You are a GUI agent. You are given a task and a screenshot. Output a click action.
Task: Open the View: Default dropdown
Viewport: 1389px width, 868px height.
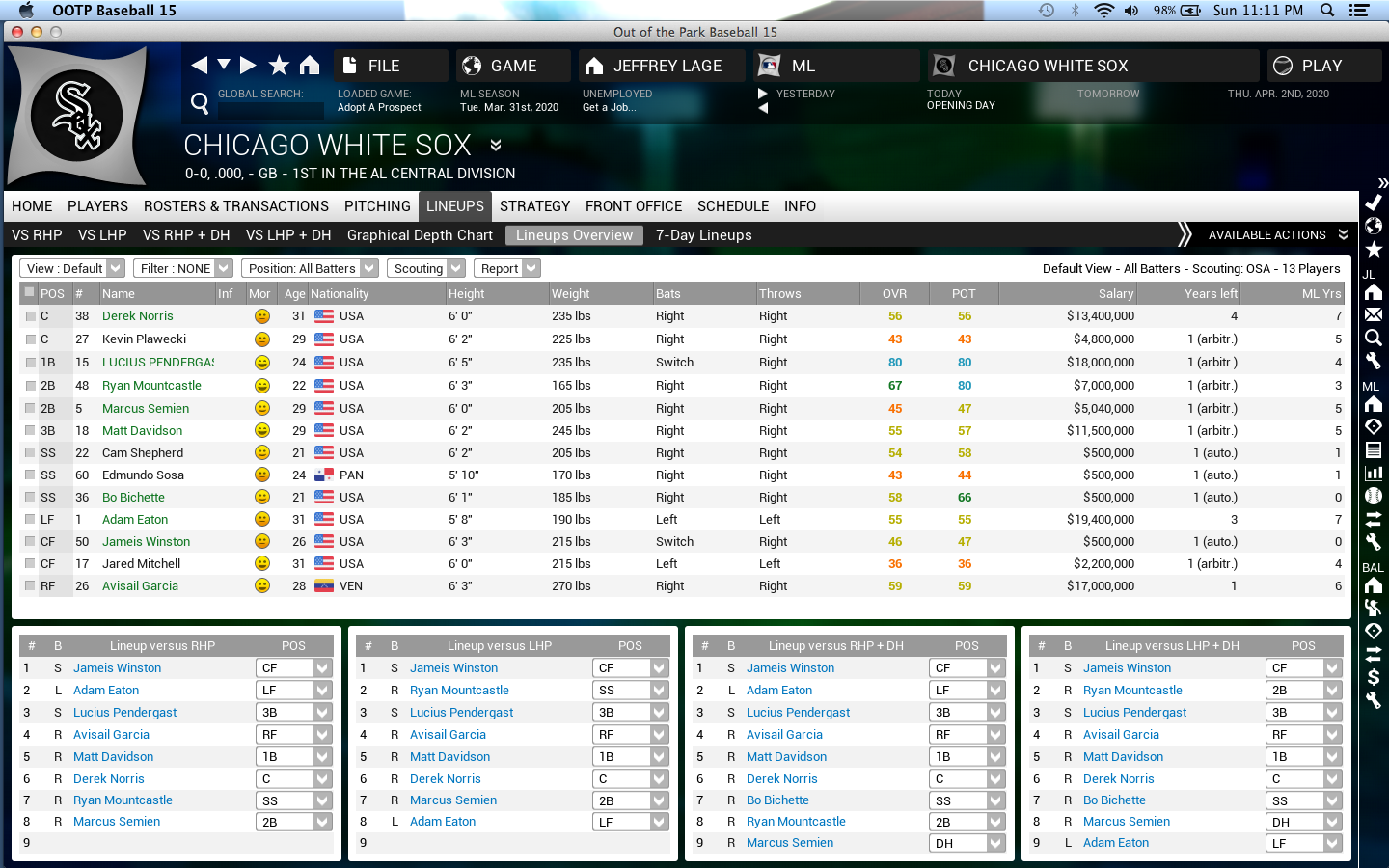(72, 268)
